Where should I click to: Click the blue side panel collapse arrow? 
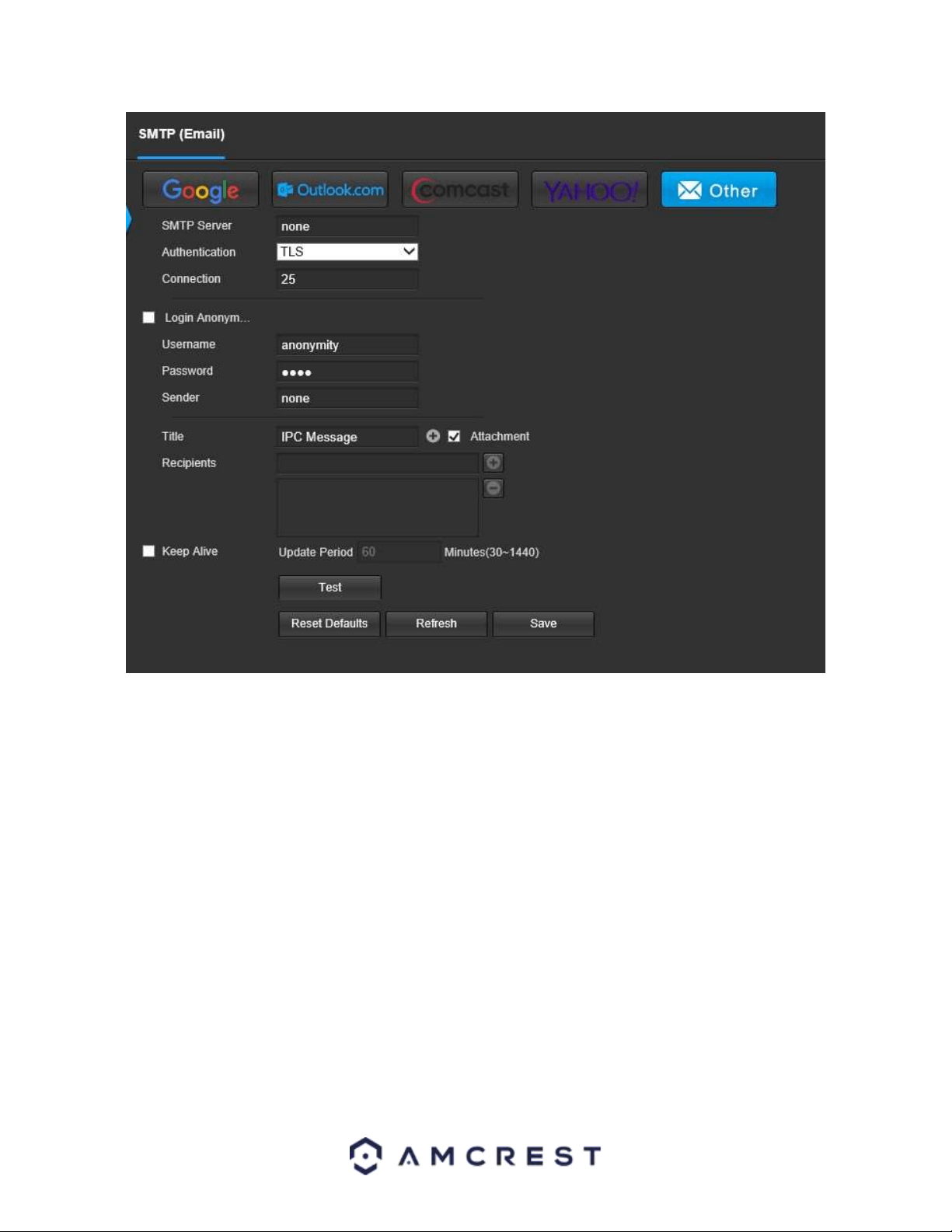pos(128,219)
